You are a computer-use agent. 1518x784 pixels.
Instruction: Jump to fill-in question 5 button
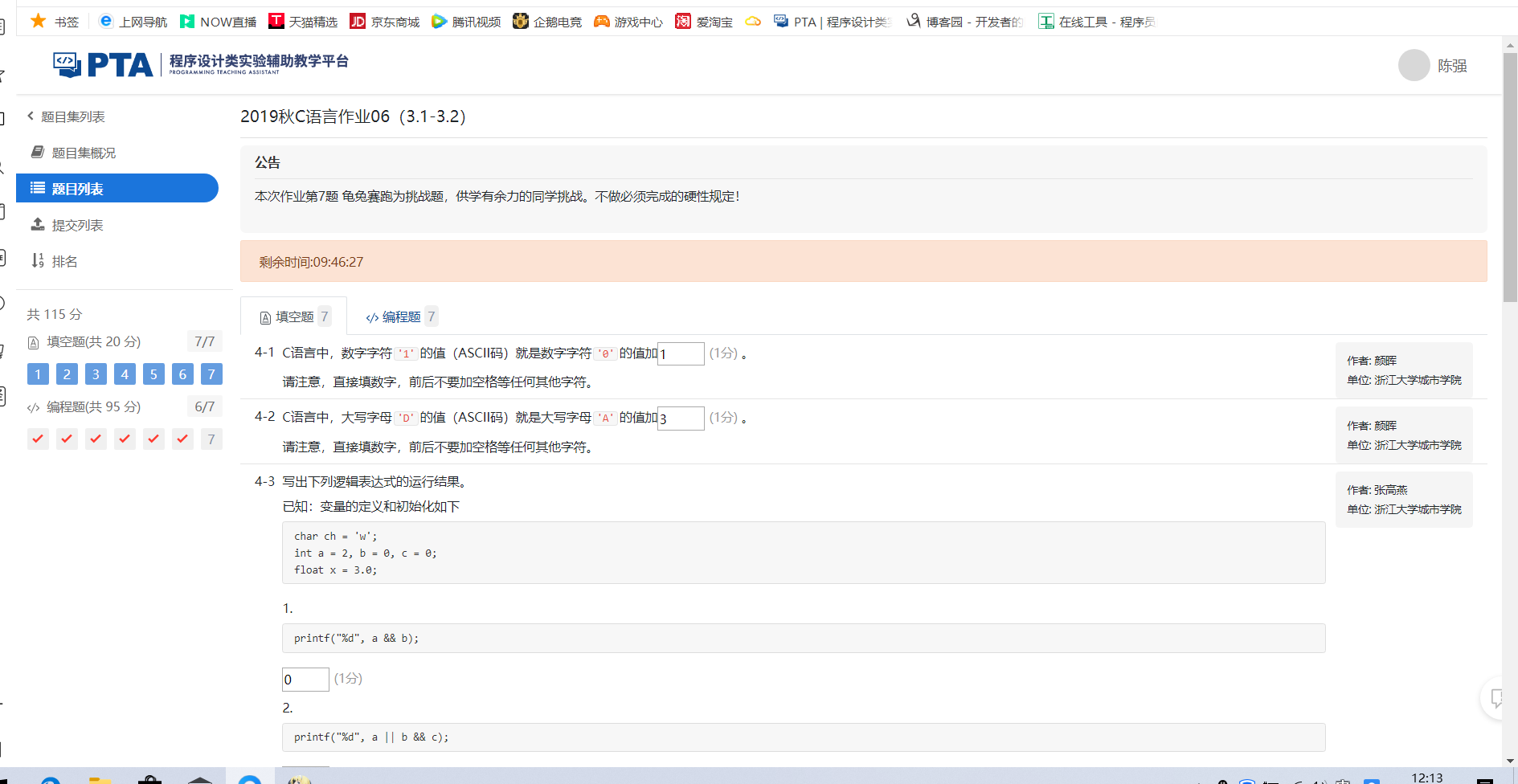coord(153,374)
